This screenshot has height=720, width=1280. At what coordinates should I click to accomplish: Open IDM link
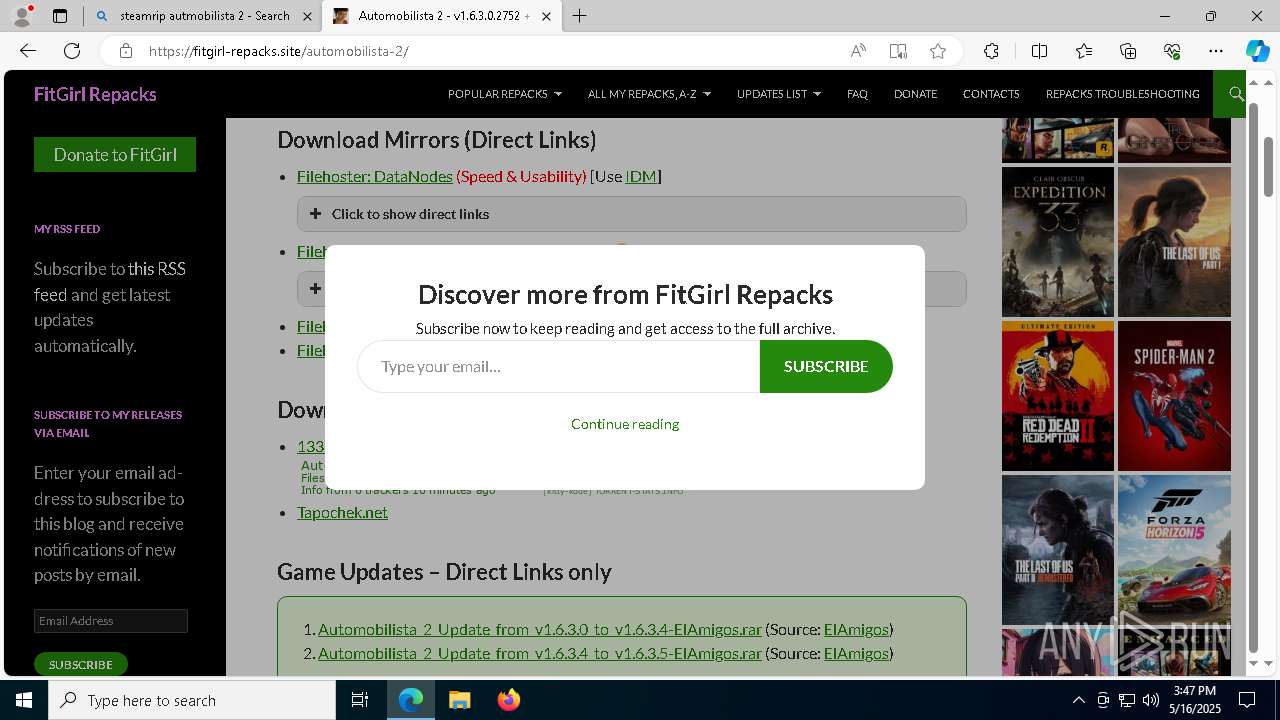coord(641,176)
